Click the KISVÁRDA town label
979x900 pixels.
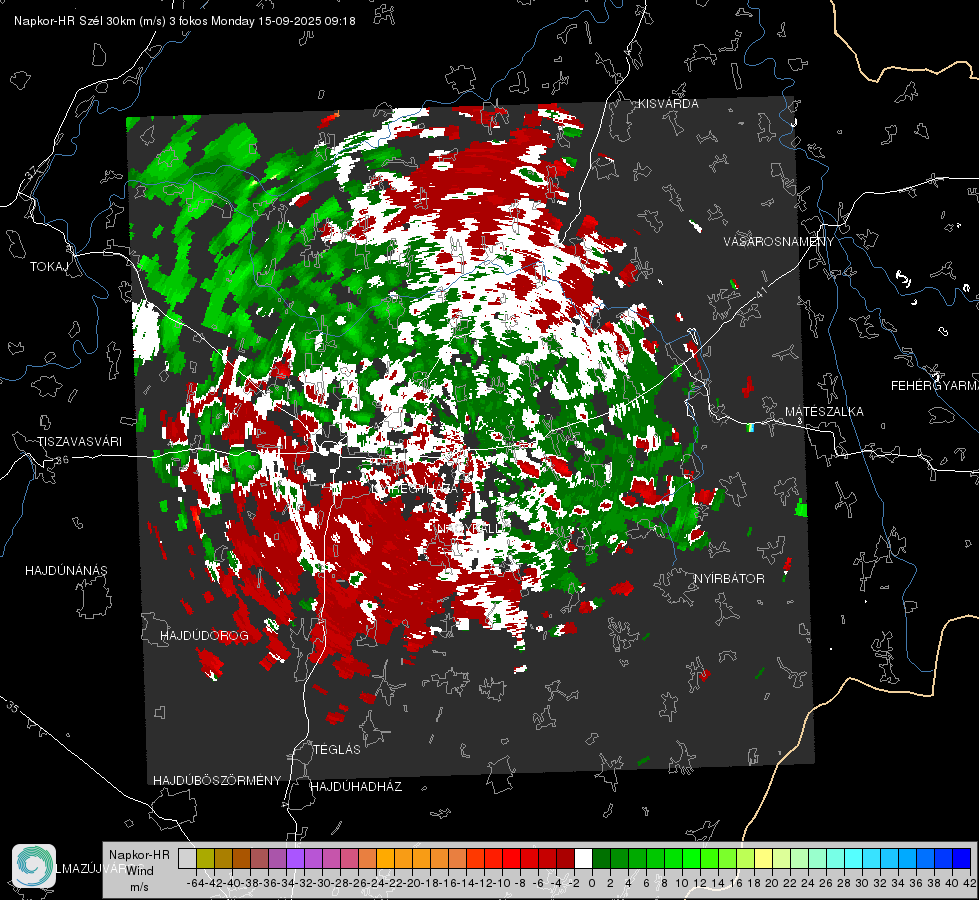tap(668, 104)
